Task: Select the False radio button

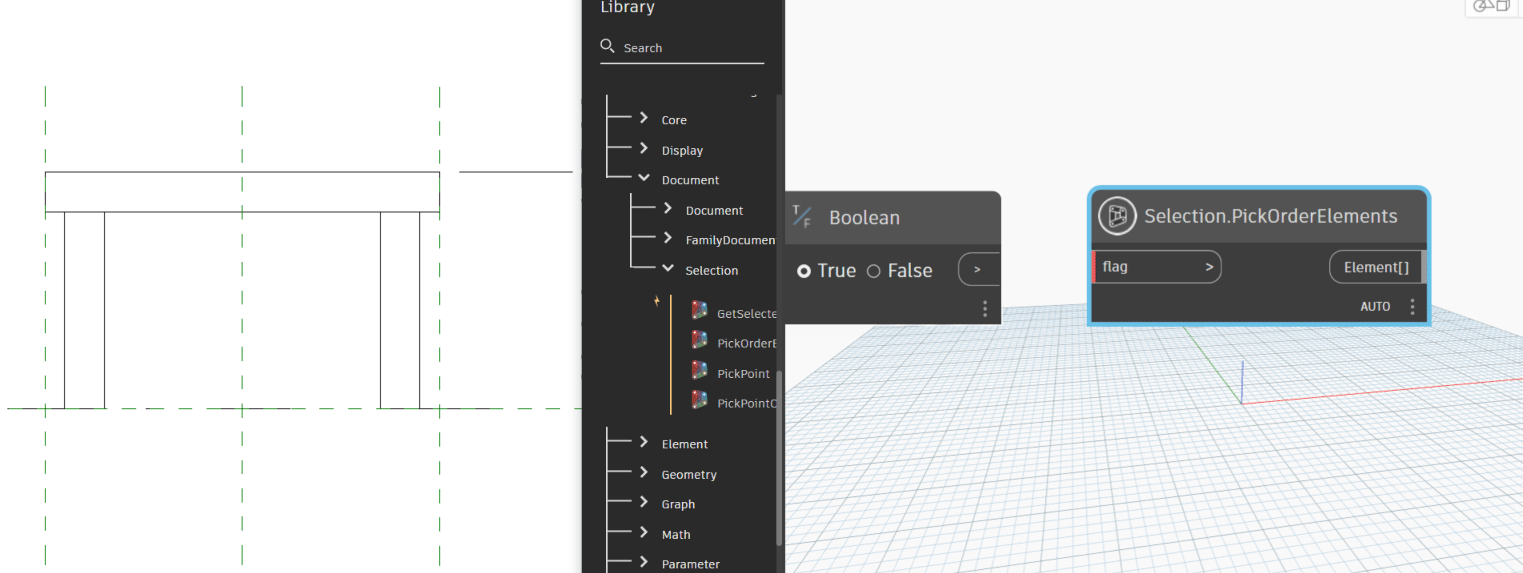Action: click(x=873, y=271)
